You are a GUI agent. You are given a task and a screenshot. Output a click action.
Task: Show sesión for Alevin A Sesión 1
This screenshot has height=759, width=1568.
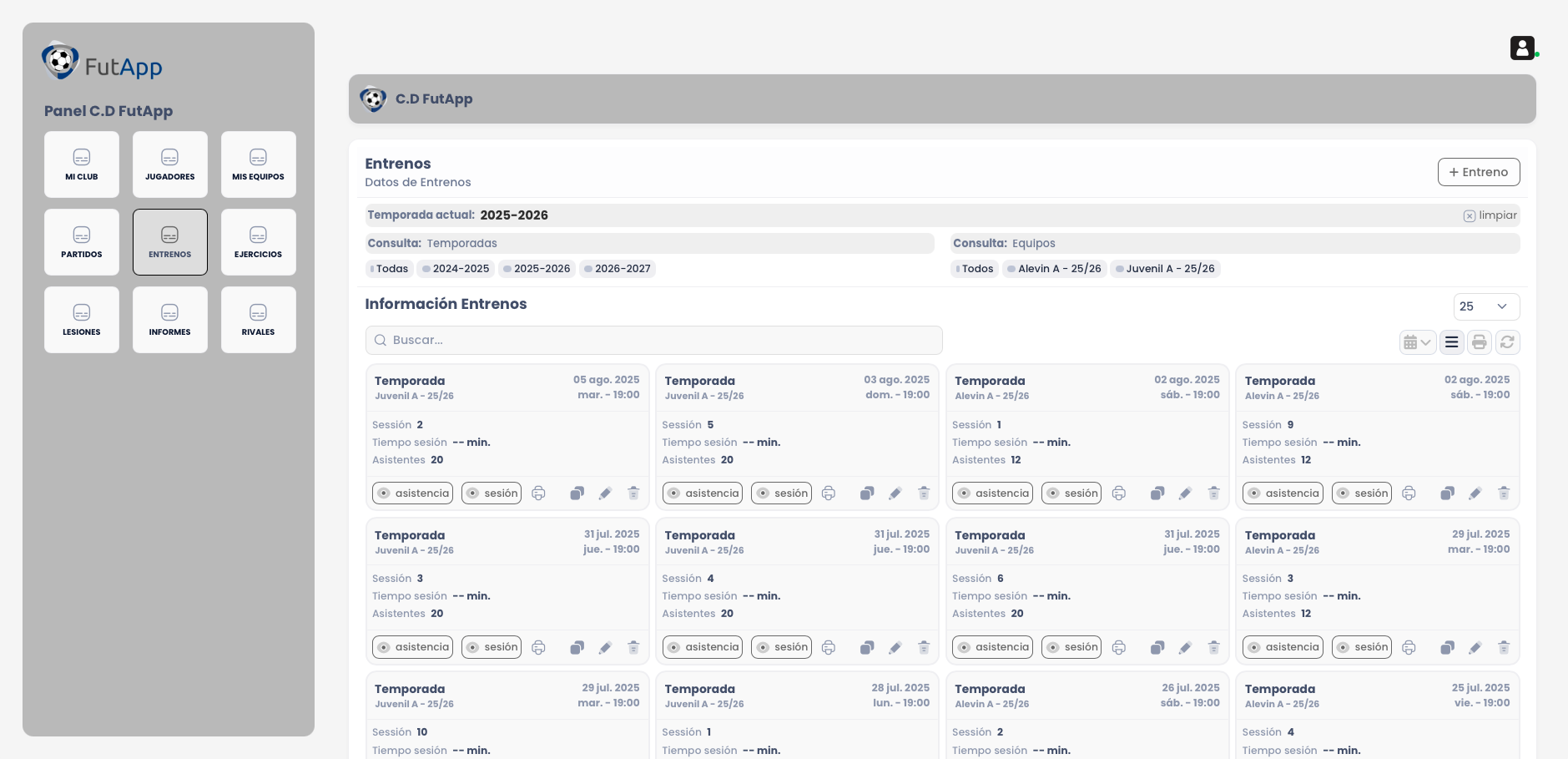[x=1071, y=493]
